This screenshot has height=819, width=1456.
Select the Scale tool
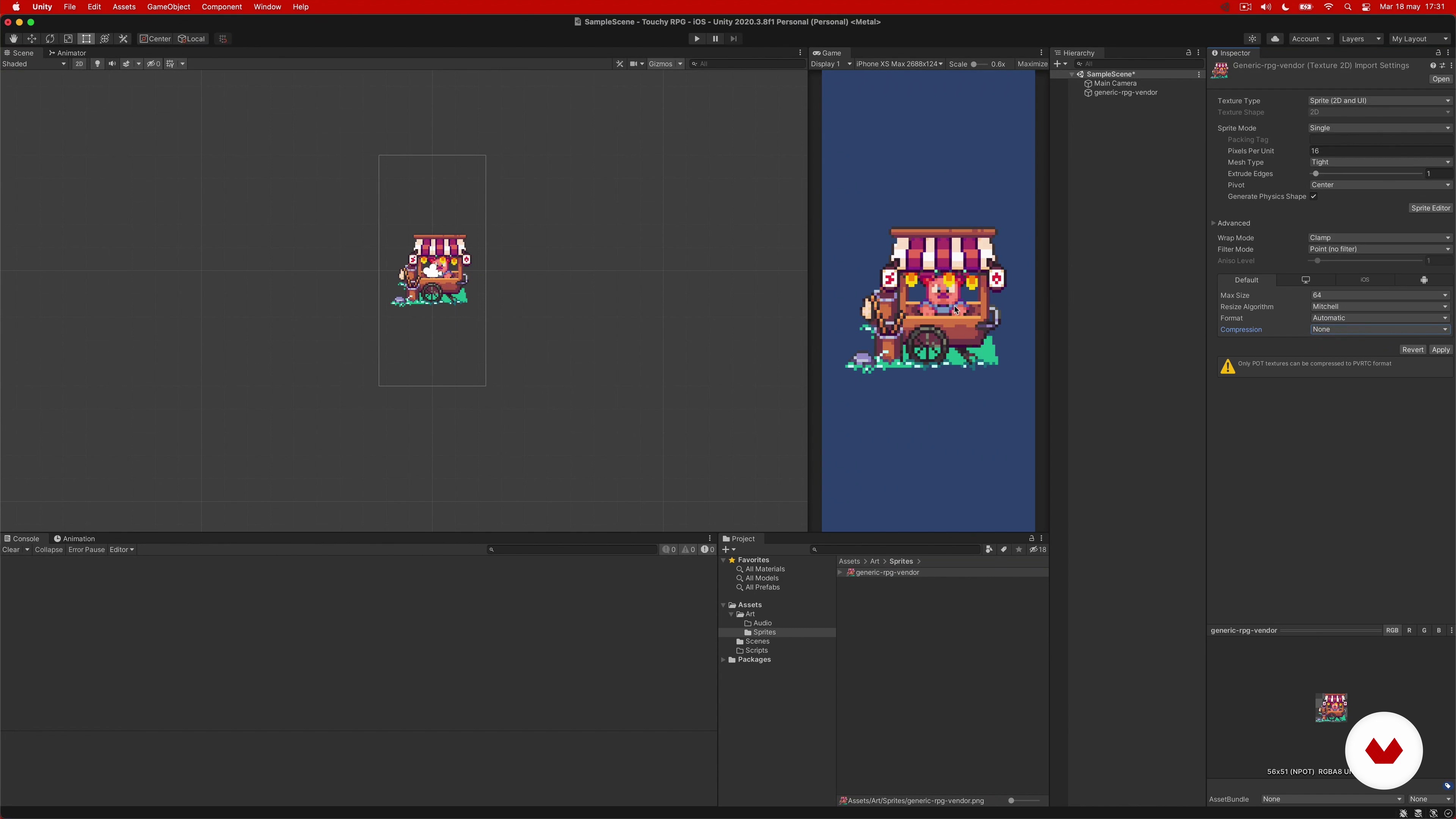click(68, 38)
